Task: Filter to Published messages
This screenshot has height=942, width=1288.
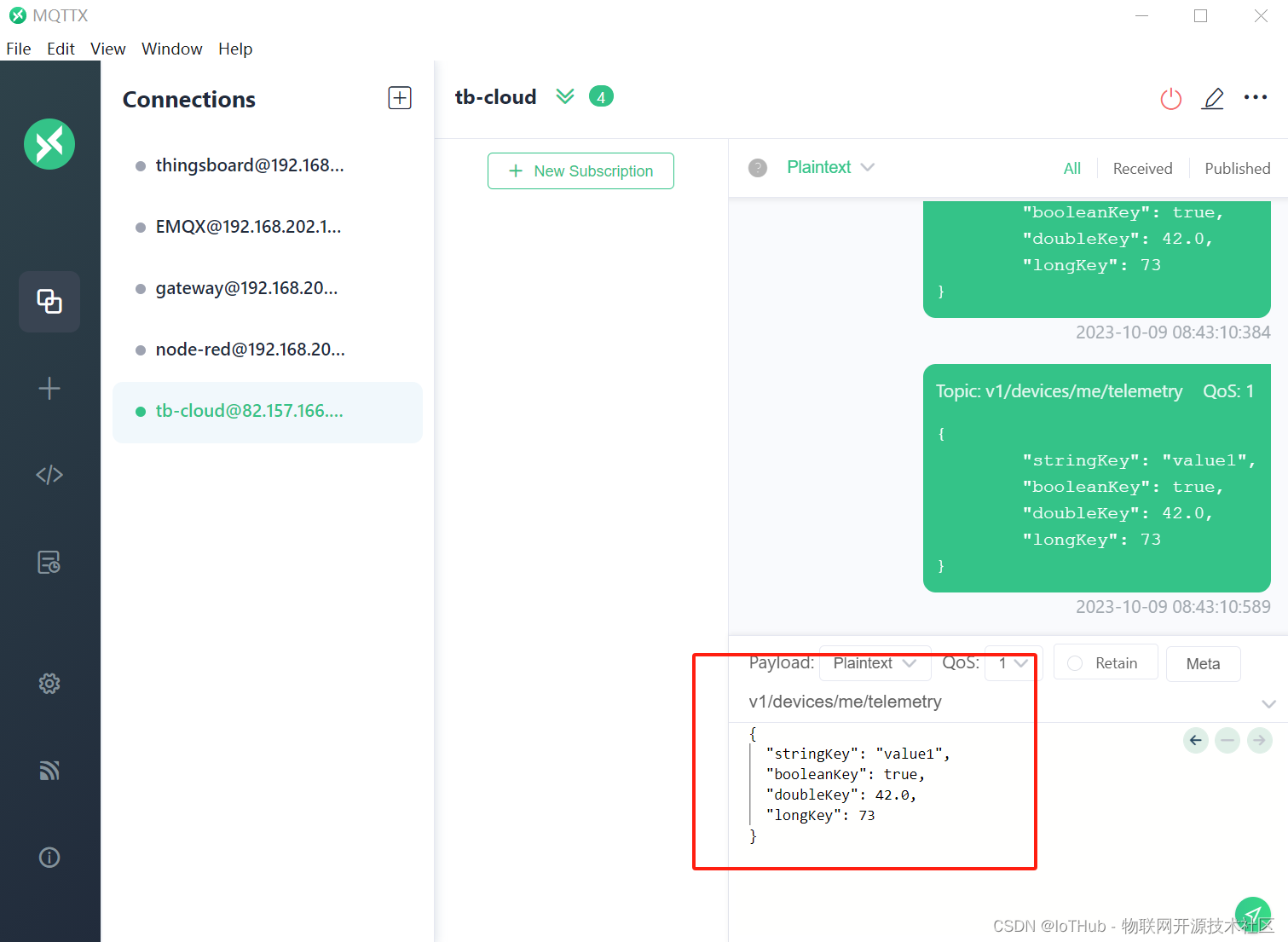Action: [1237, 168]
